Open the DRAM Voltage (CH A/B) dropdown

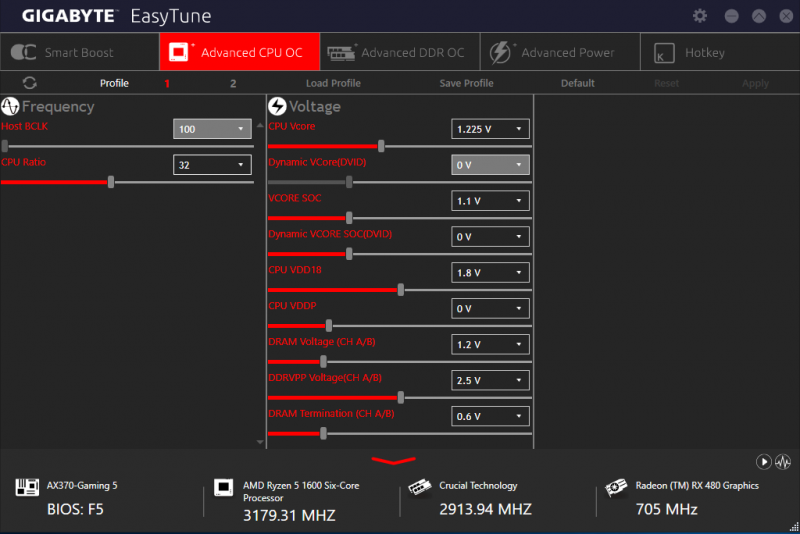[x=490, y=344]
